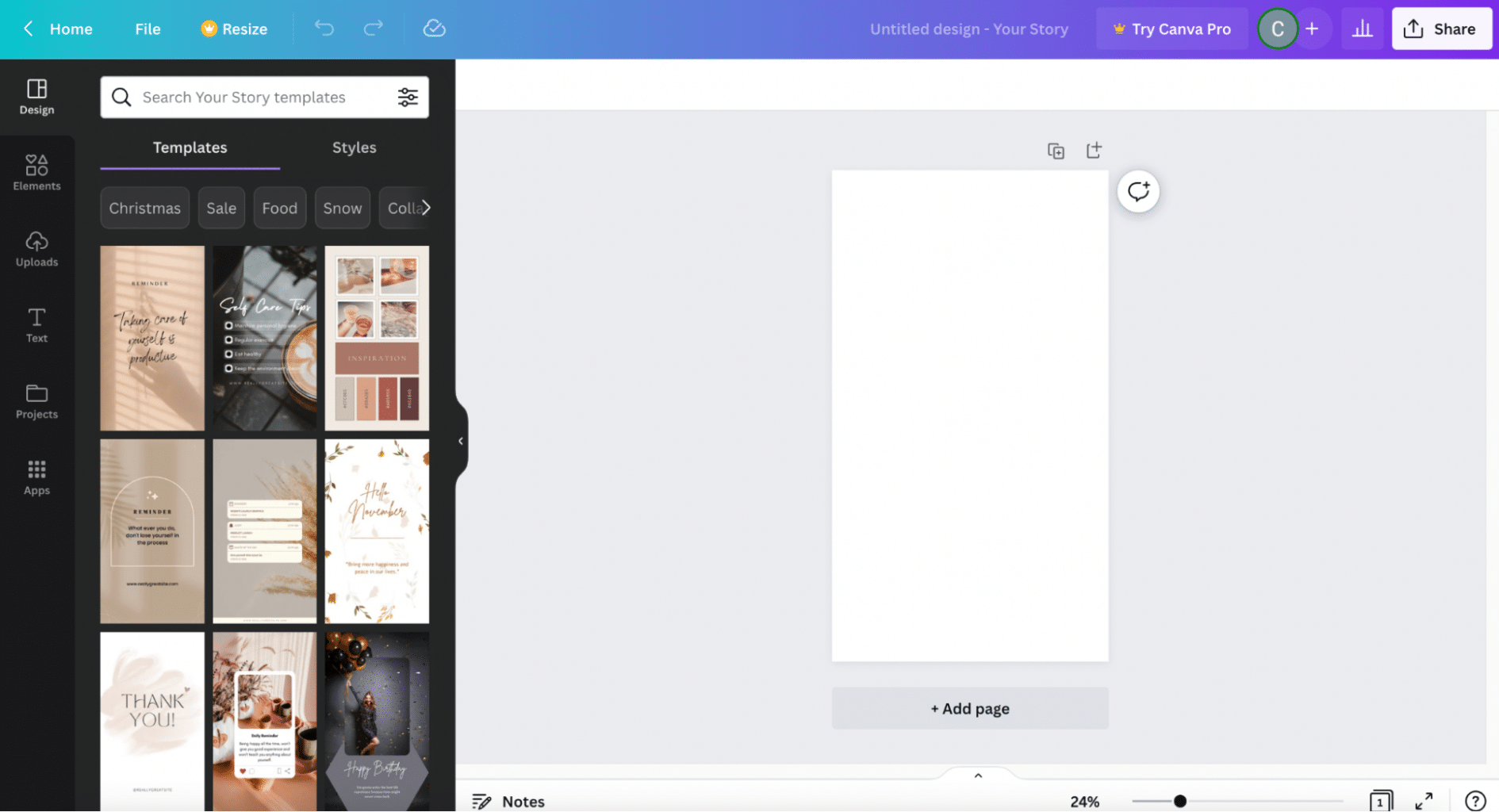Filter templates by Snow
The width and height of the screenshot is (1499, 812).
342,208
